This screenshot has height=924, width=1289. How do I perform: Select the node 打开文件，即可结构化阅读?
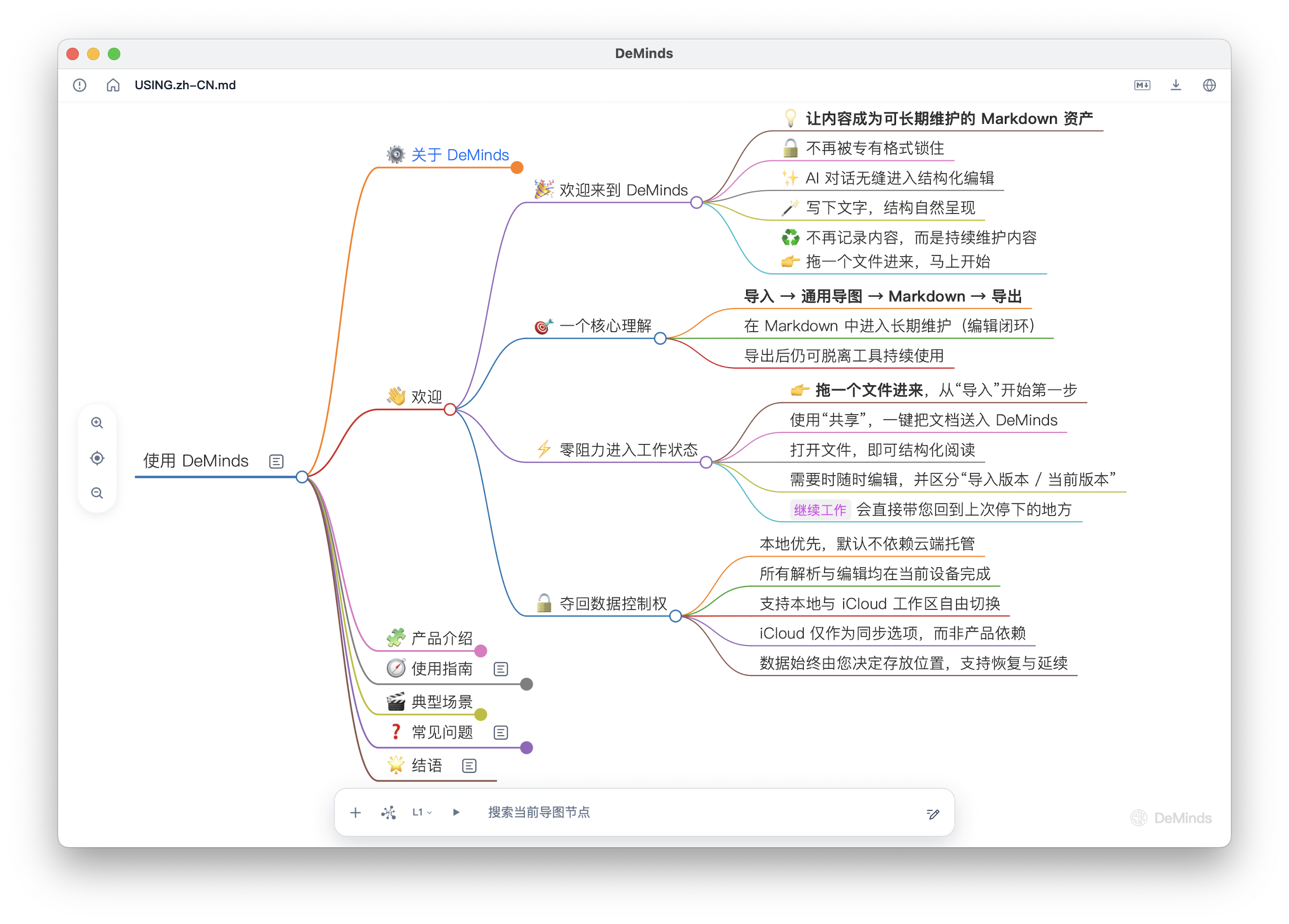[882, 450]
